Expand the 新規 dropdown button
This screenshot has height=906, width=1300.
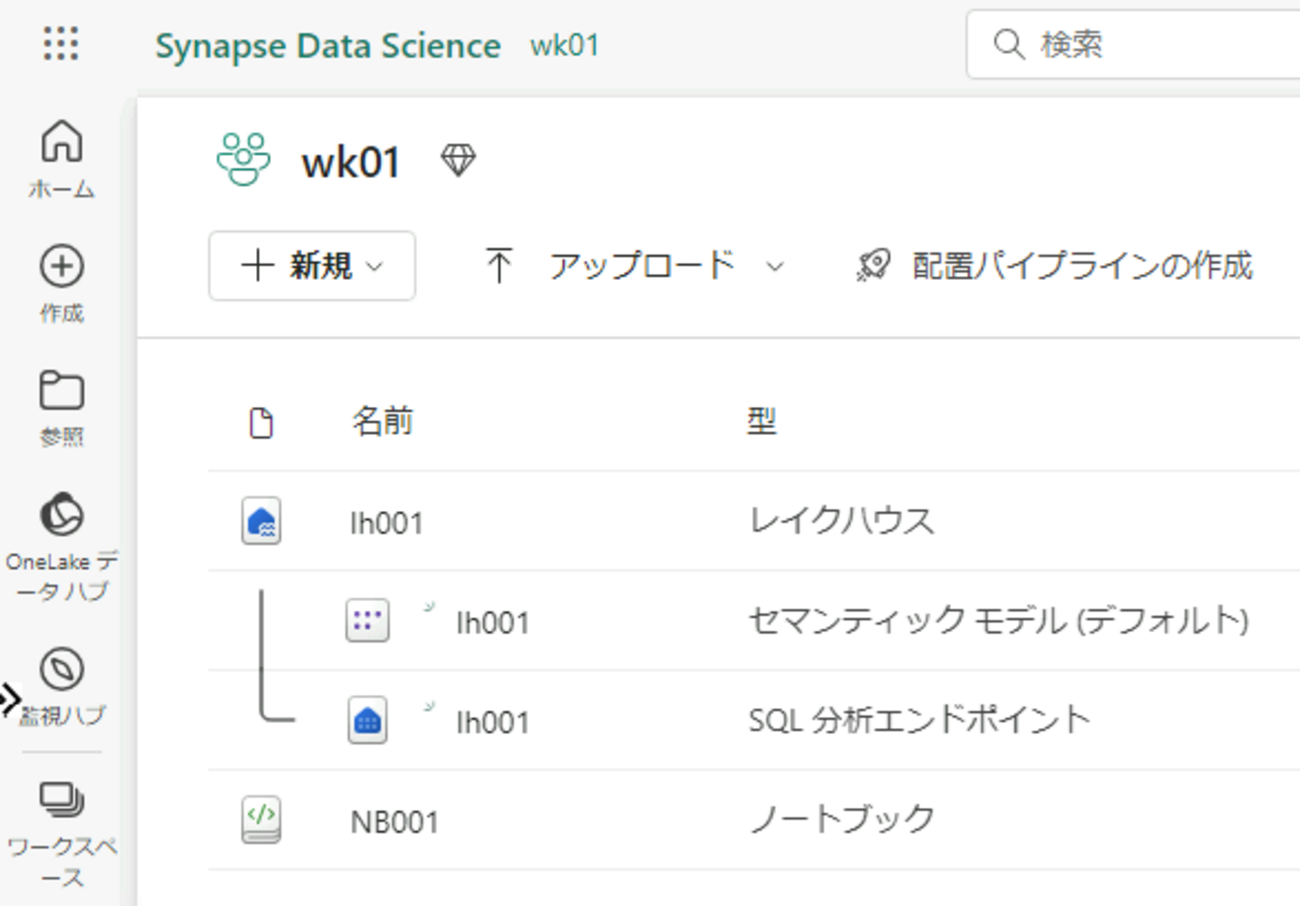coord(312,266)
